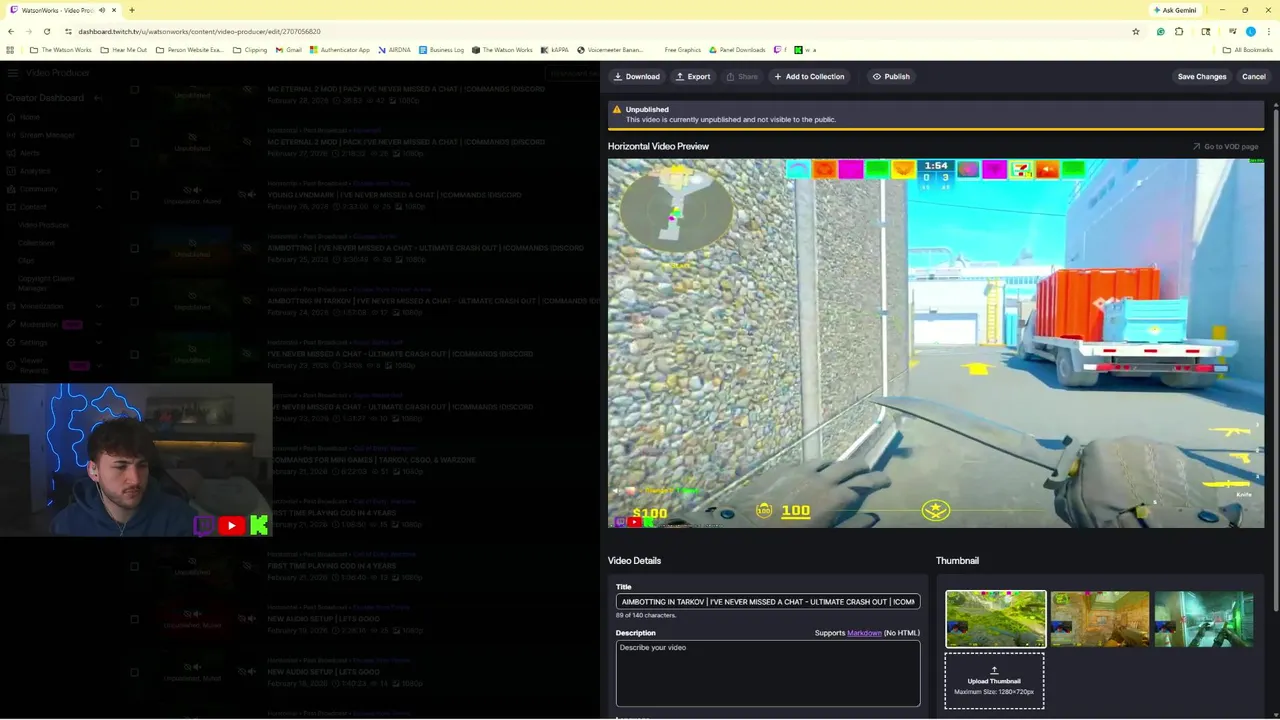Check the box for AIMBOTTING IN TARKOV video
This screenshot has height=720, width=1280.
coord(134,301)
